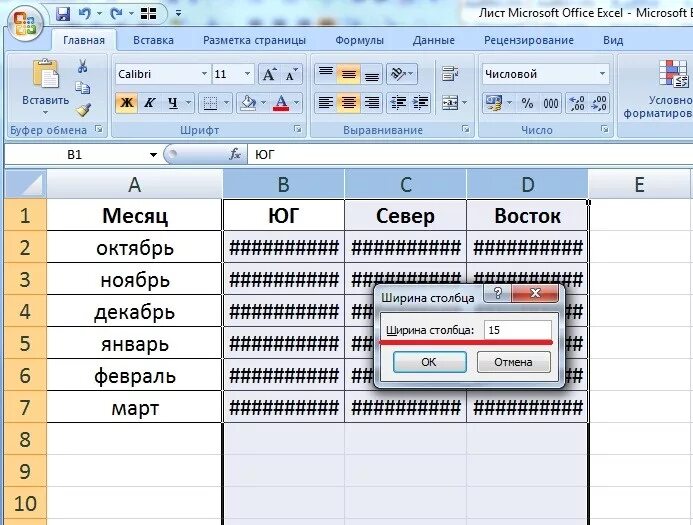Decrease indent in cells

pyautogui.click(x=398, y=103)
